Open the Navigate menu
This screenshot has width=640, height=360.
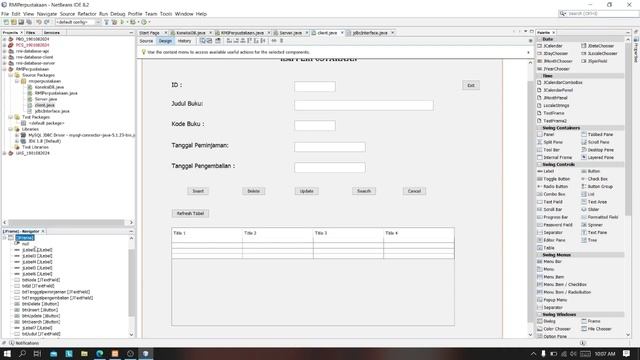pos(47,14)
